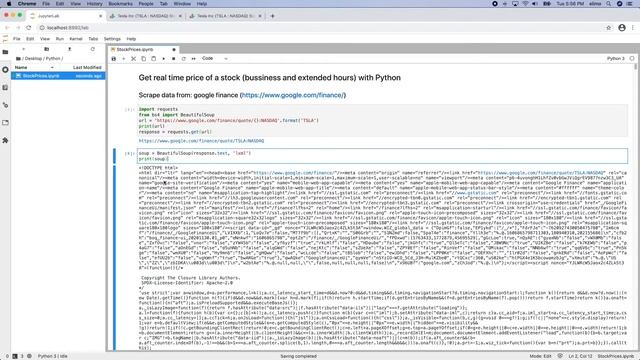Open the Chrome profile avatar

[x=622, y=28]
